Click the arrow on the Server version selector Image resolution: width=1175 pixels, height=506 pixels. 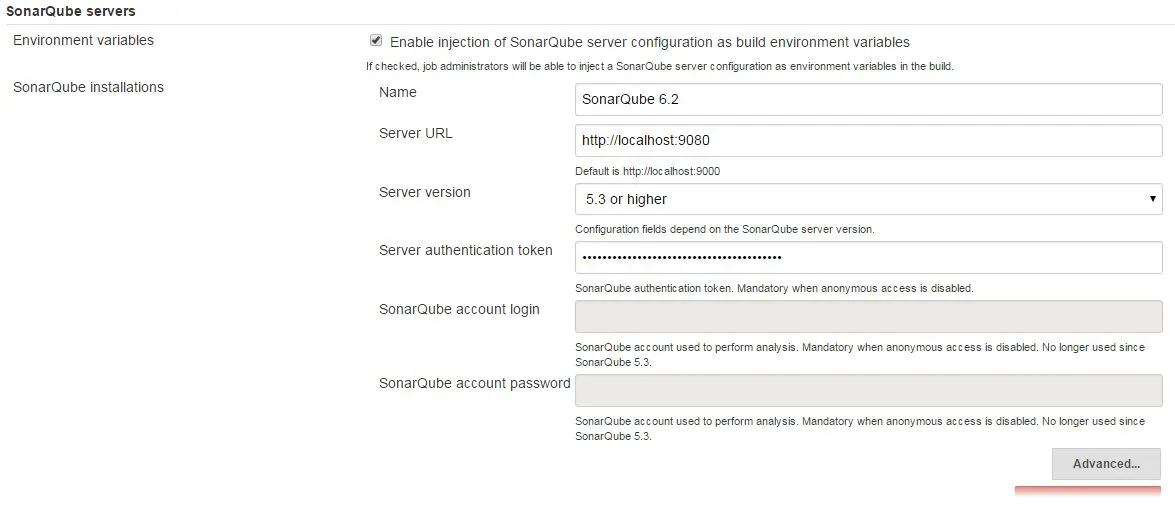coord(1154,199)
